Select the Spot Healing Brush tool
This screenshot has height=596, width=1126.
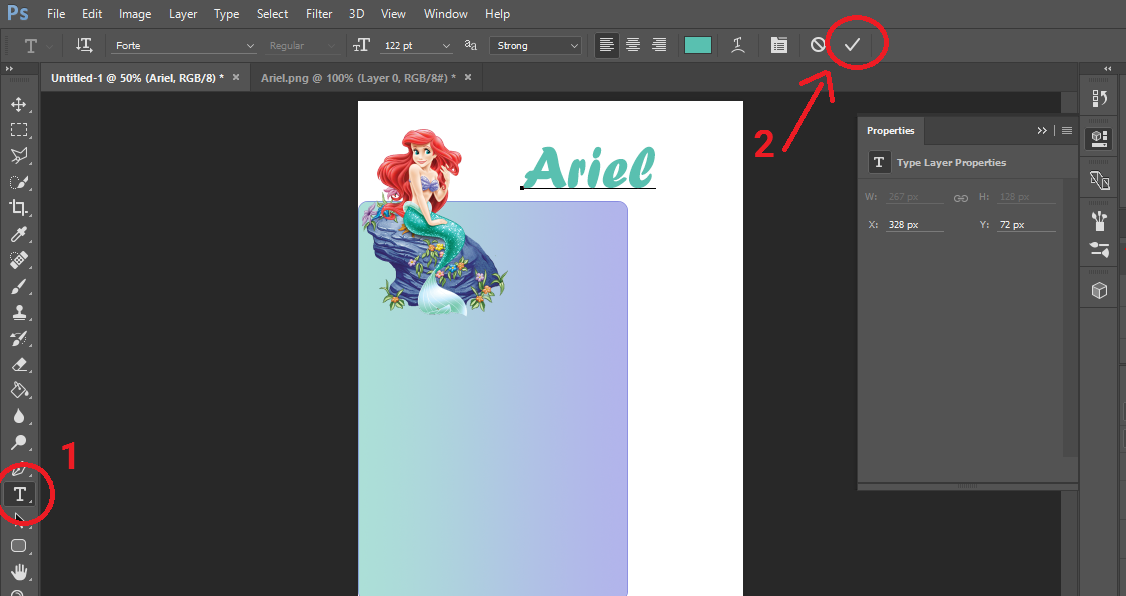point(19,260)
